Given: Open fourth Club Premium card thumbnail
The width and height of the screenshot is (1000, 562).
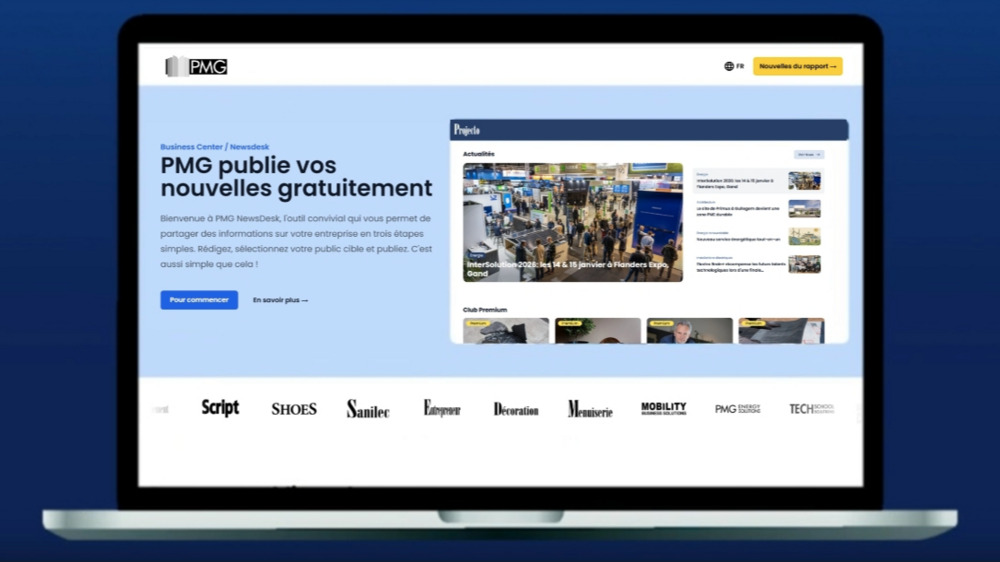Looking at the screenshot, I should (x=781, y=330).
